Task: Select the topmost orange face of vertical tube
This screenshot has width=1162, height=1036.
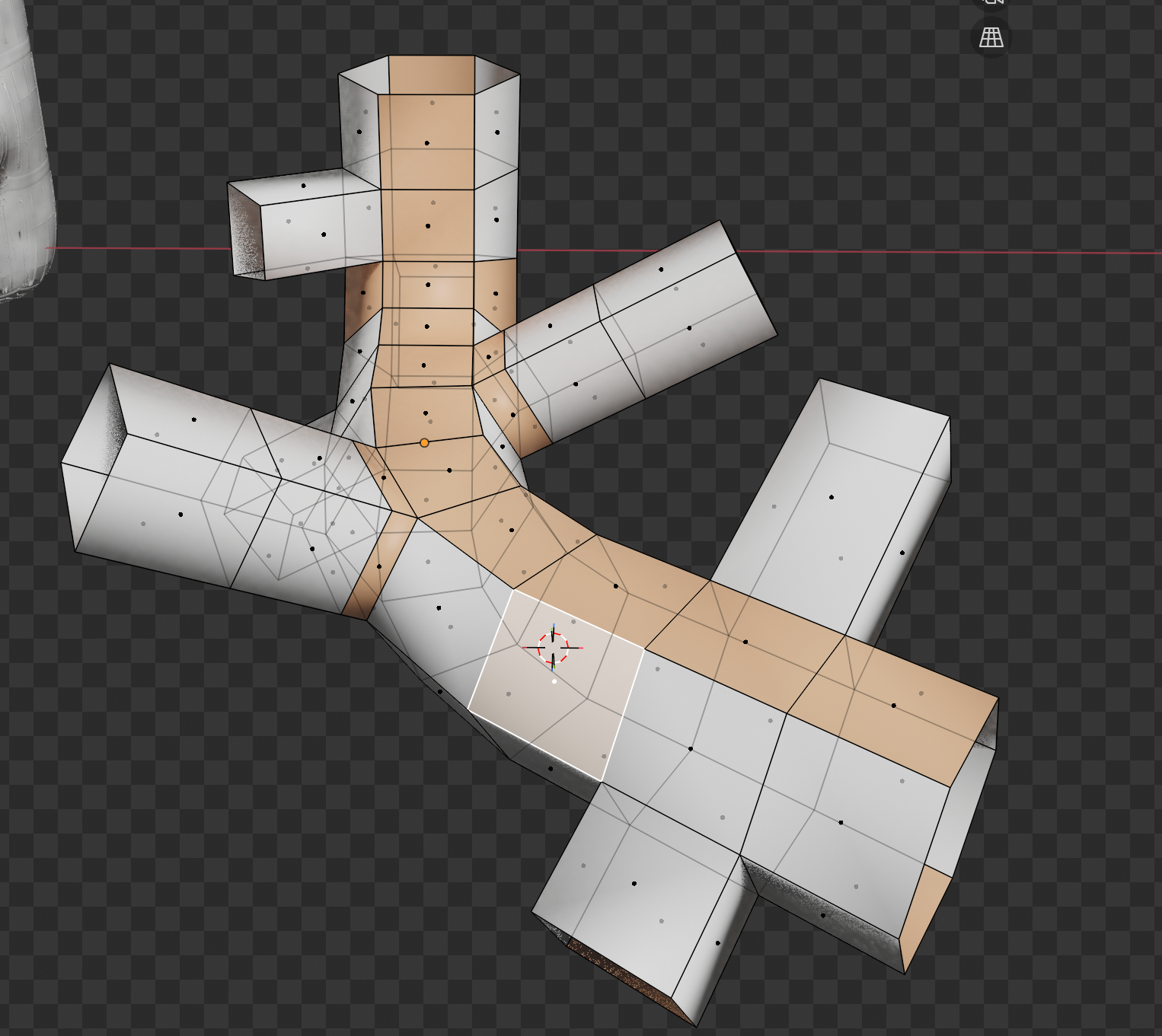Action: (432, 74)
